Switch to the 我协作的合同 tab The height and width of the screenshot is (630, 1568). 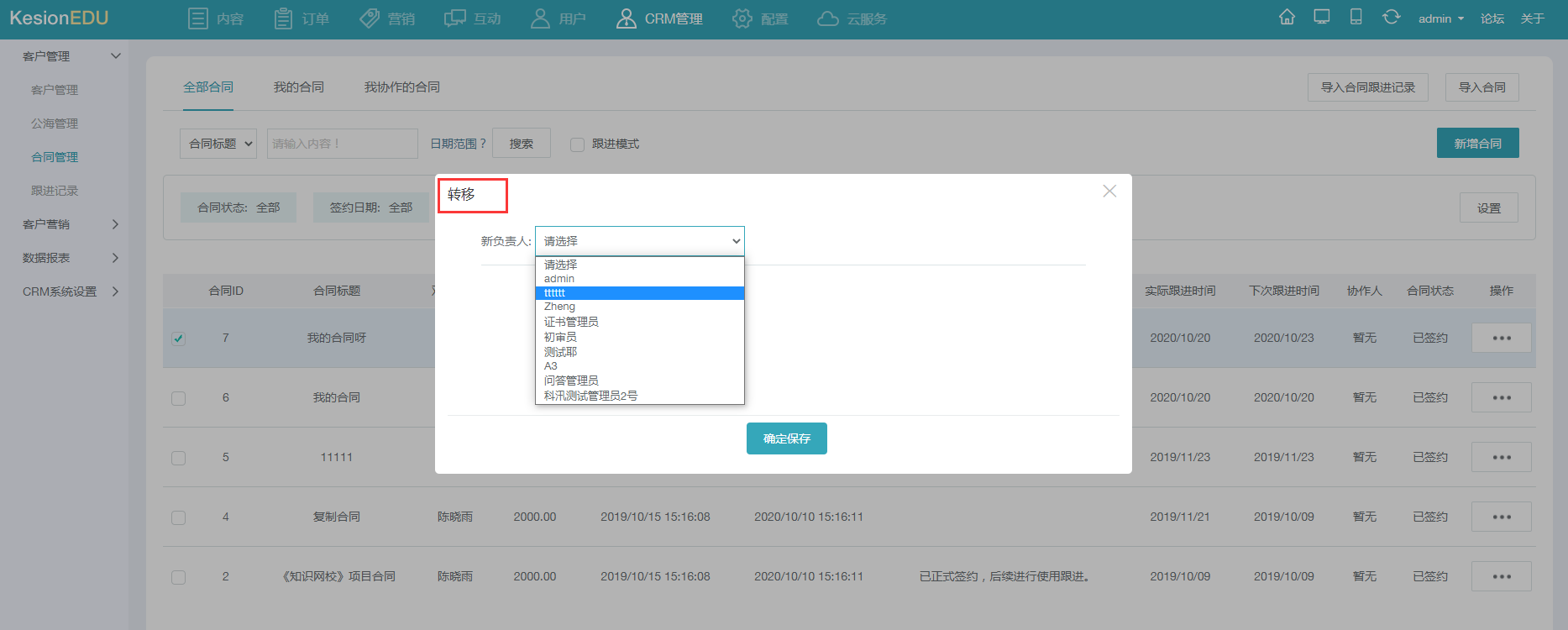click(x=401, y=87)
